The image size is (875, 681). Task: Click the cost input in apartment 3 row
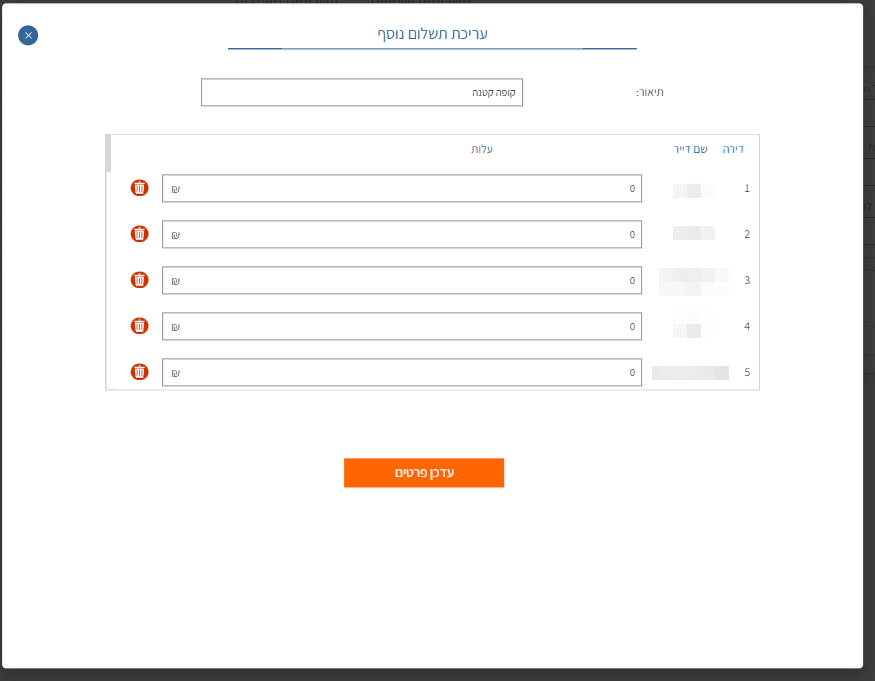point(402,280)
